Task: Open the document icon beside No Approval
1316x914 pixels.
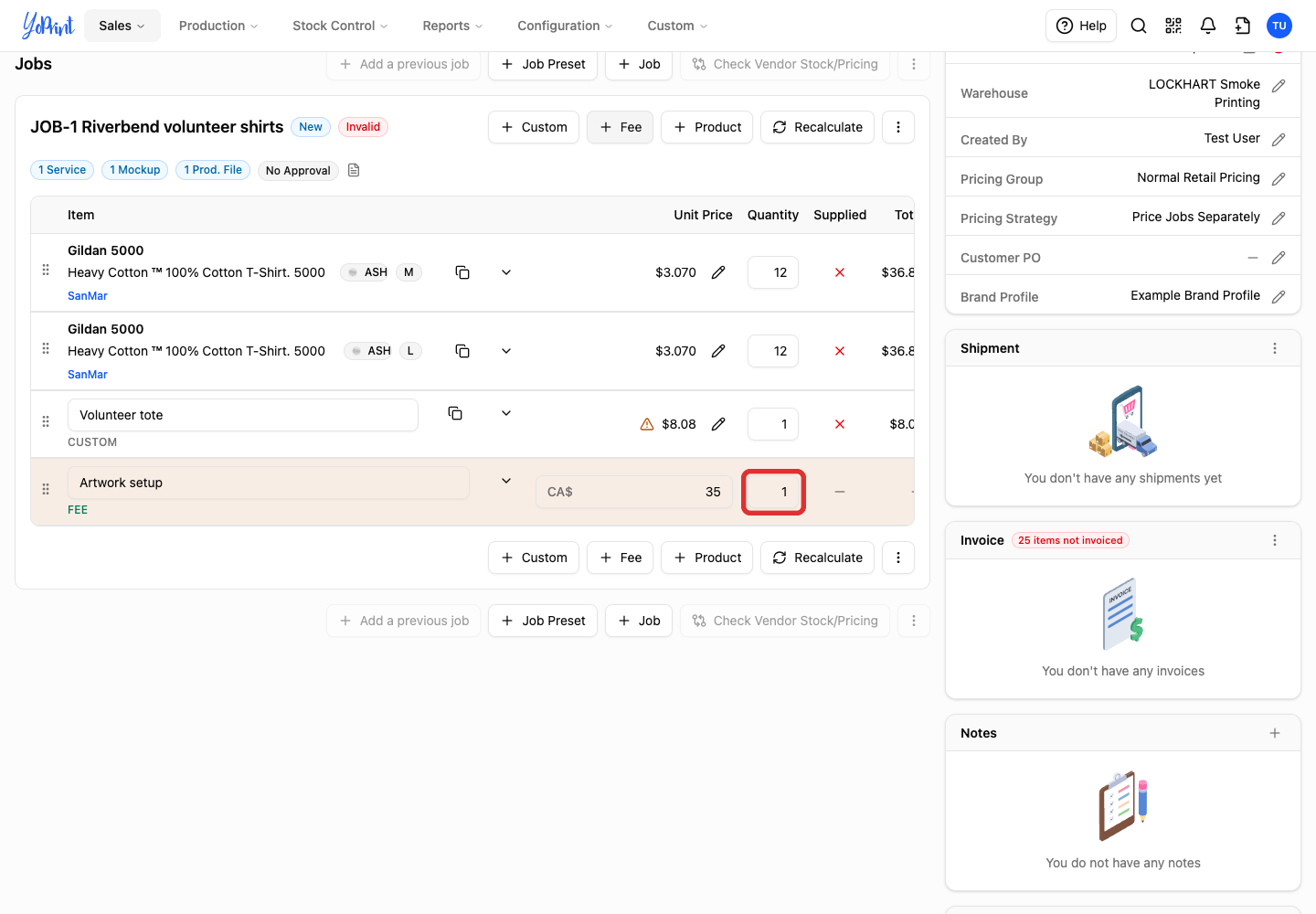Action: coord(354,170)
